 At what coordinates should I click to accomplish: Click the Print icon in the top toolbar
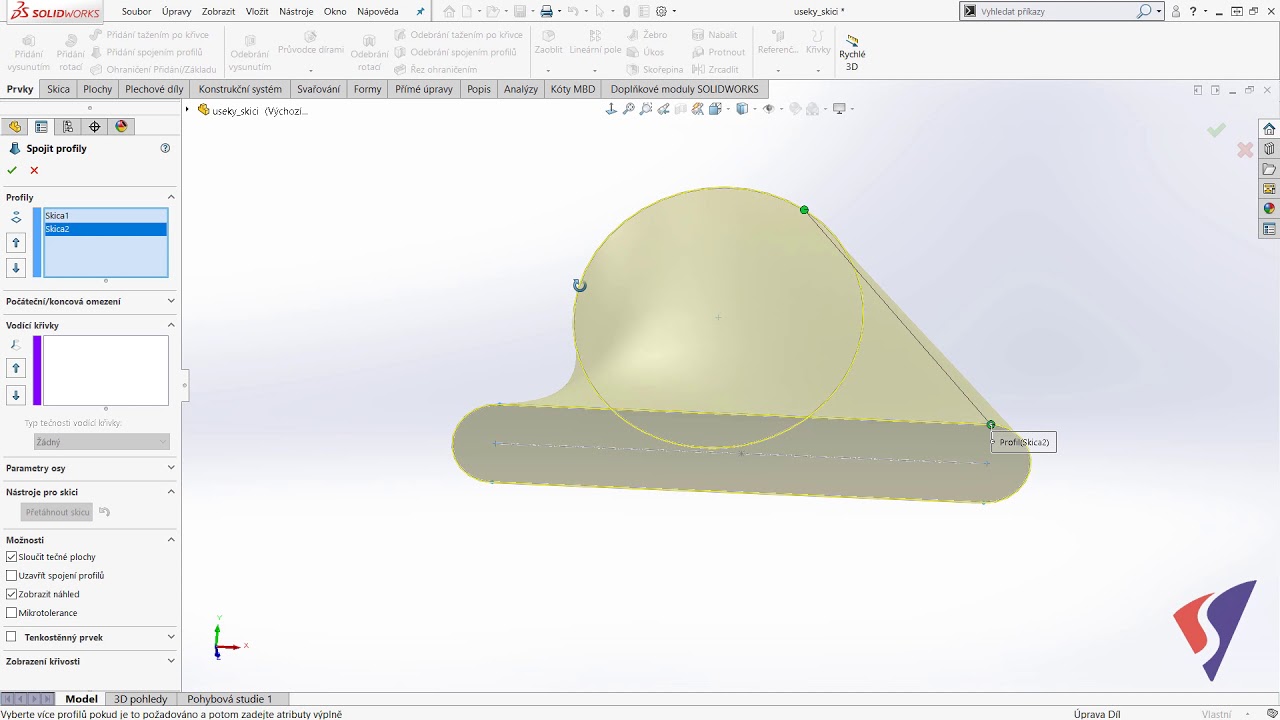pos(546,12)
